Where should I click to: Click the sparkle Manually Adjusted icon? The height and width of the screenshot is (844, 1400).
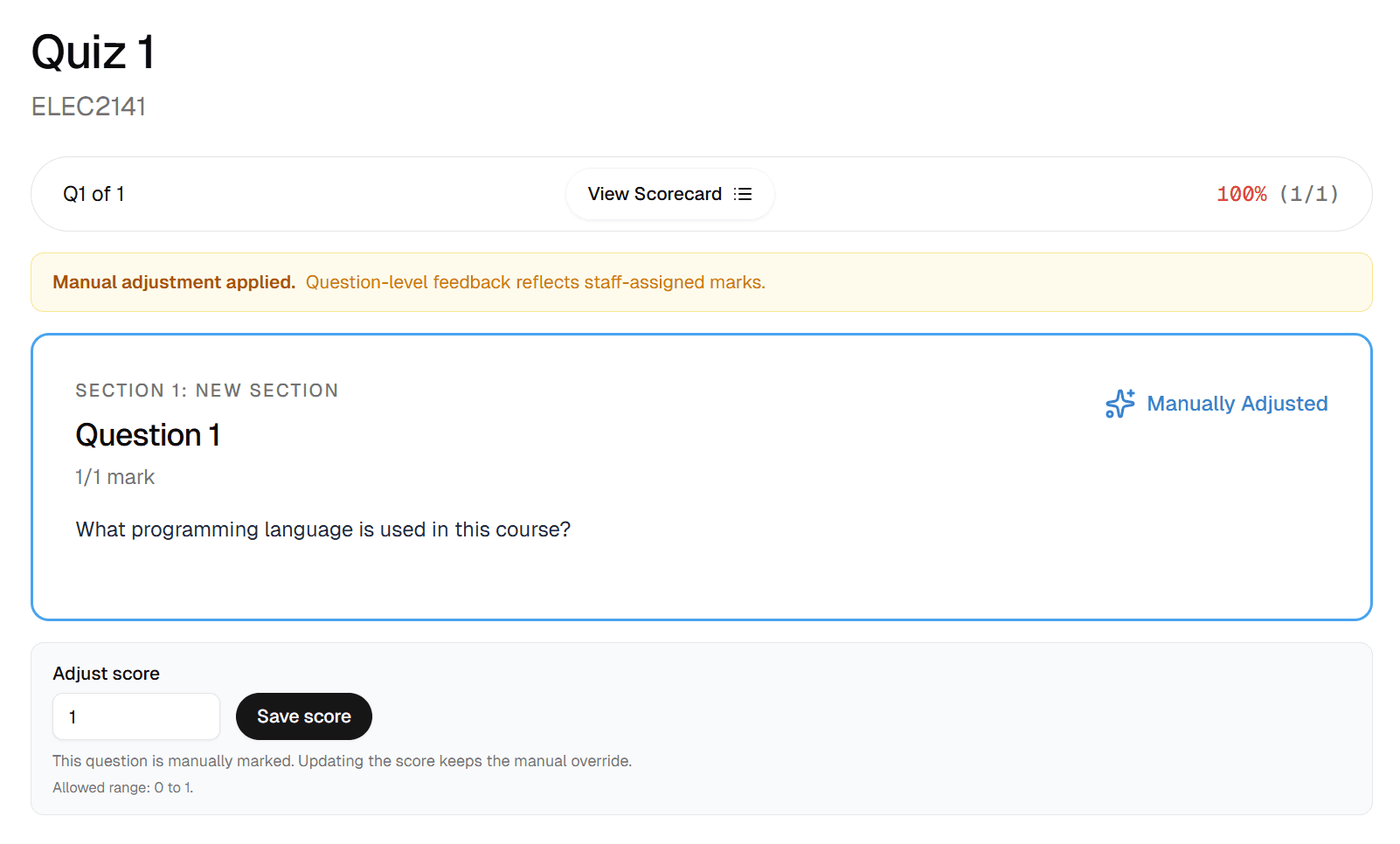[1119, 404]
